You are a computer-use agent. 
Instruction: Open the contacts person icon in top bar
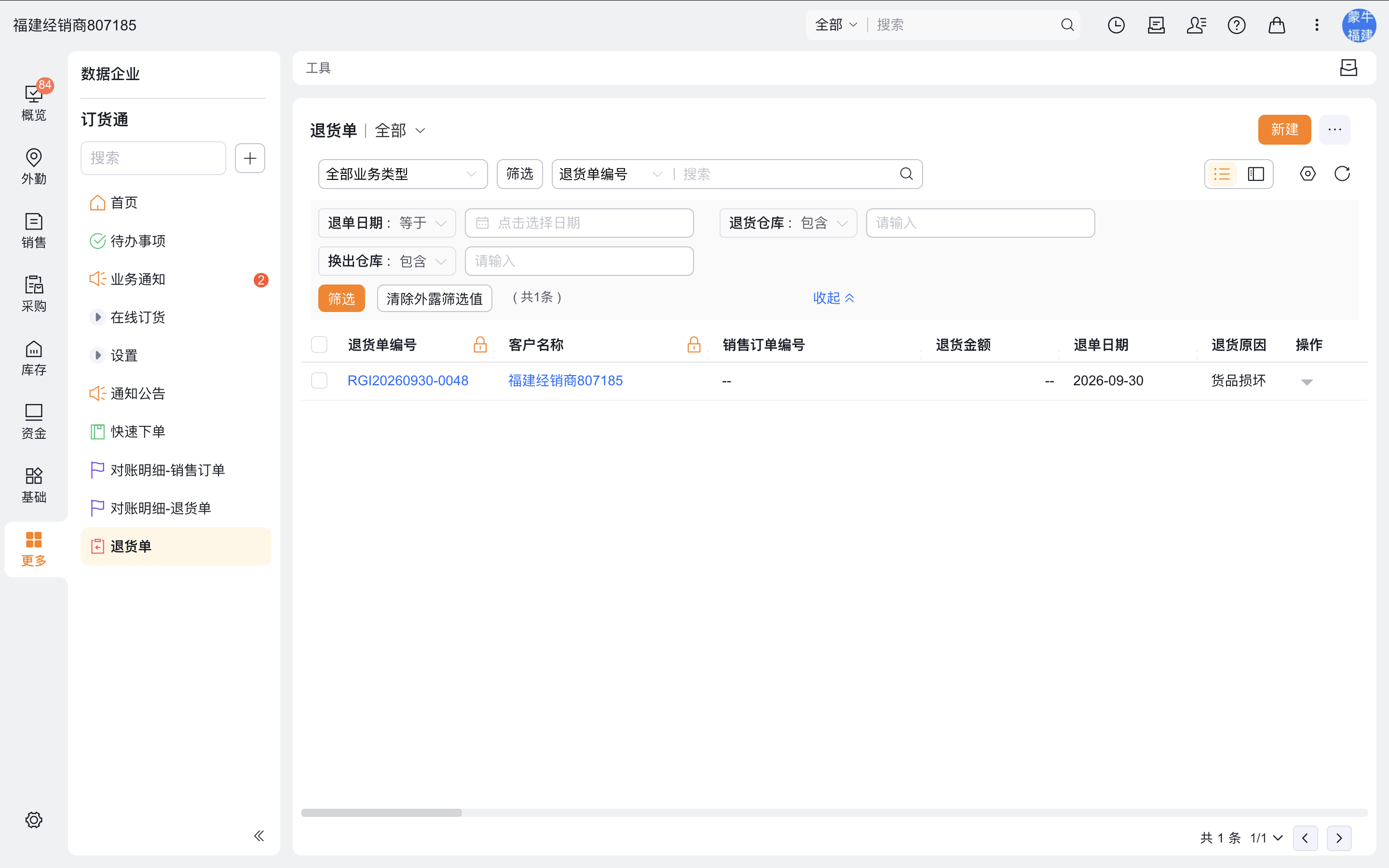[1196, 25]
